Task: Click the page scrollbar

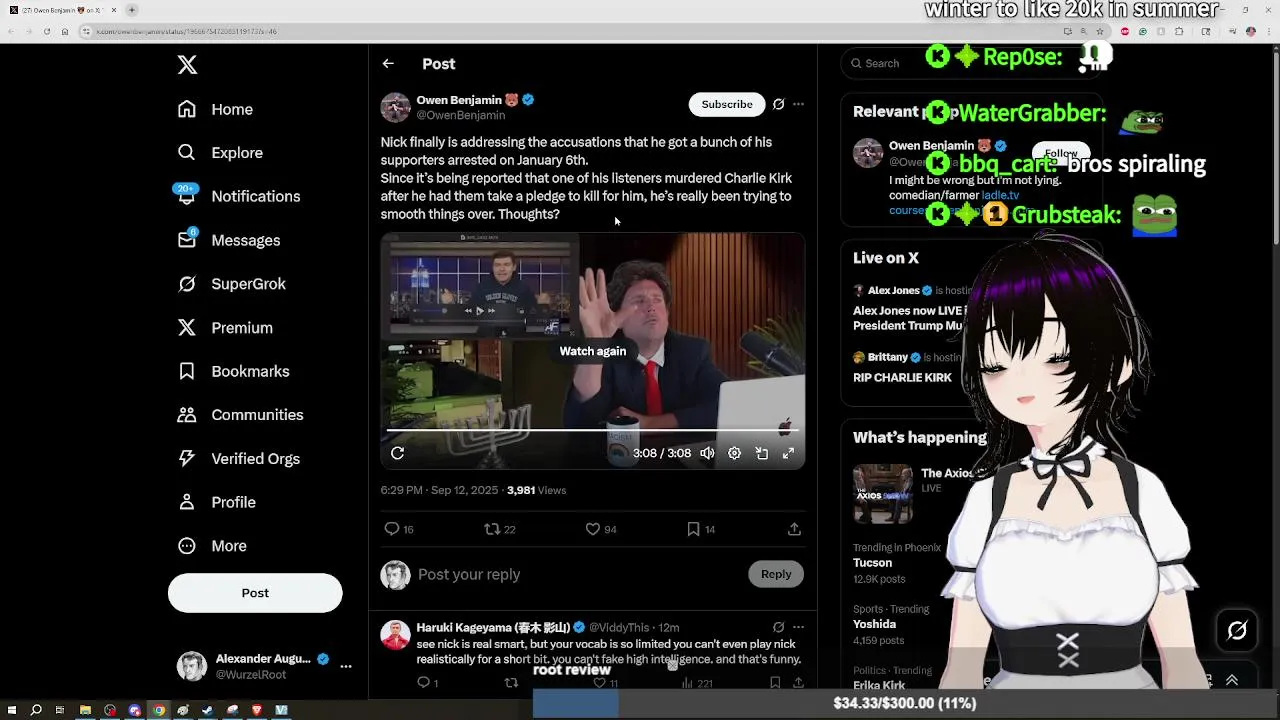Action: (x=1275, y=150)
